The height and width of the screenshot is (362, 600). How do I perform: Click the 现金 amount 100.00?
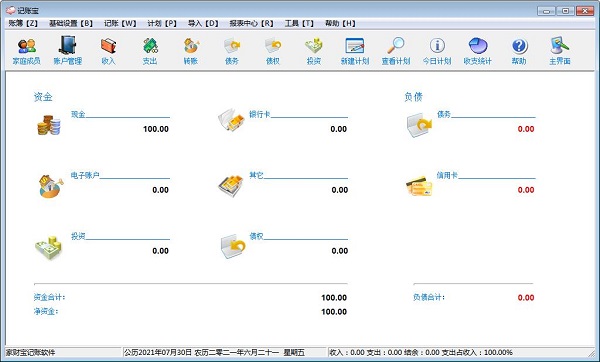(156, 129)
